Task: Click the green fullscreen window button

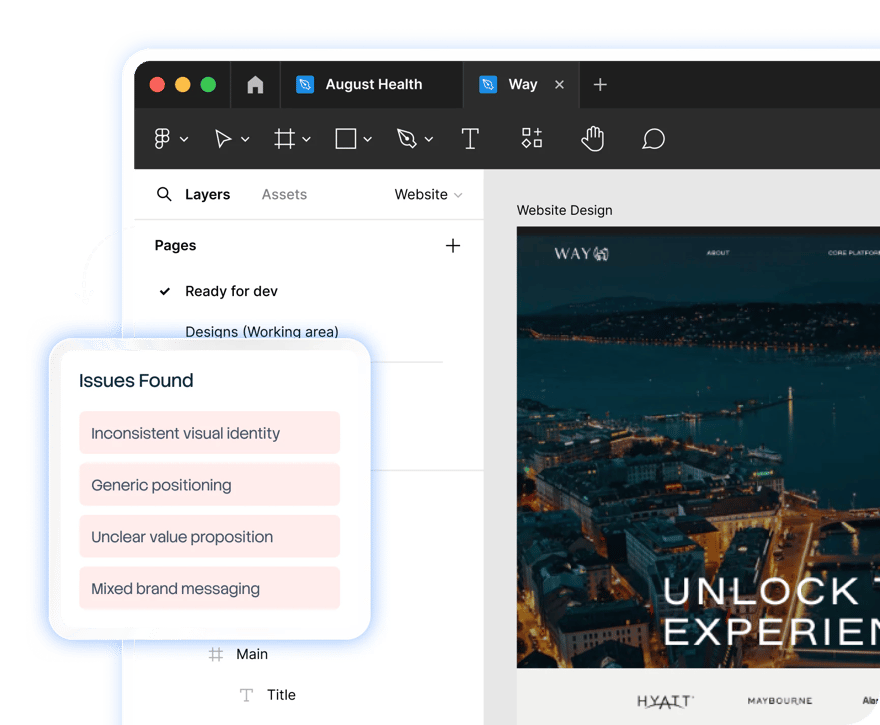Action: click(x=208, y=85)
